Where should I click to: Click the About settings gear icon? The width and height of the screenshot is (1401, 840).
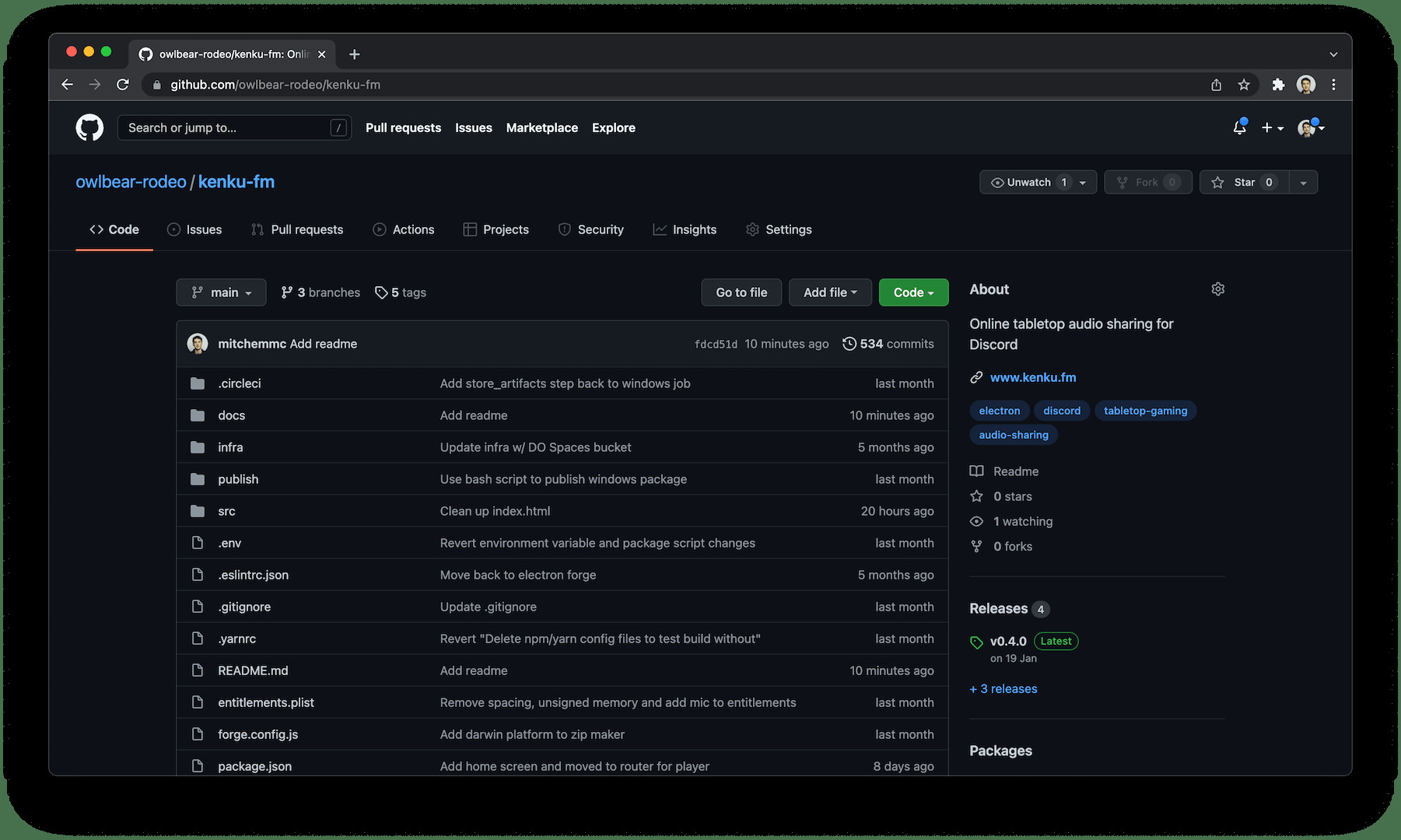point(1217,289)
